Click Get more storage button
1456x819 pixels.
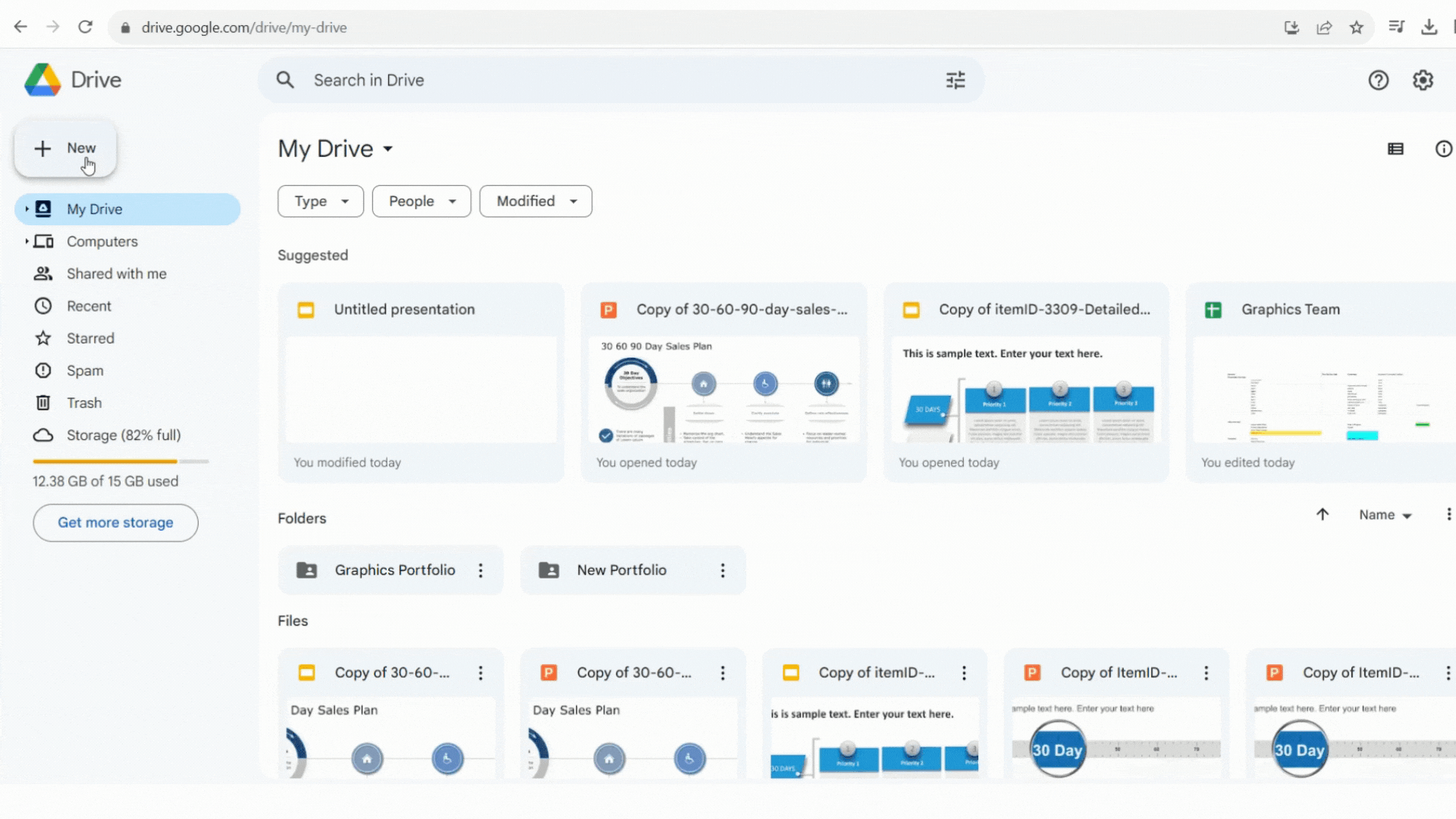pyautogui.click(x=115, y=523)
